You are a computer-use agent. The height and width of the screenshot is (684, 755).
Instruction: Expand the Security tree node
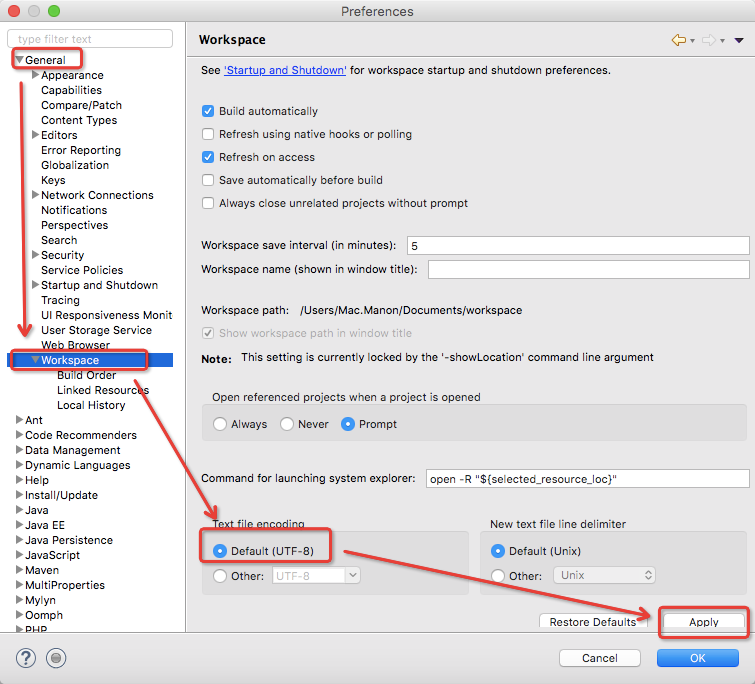pos(35,255)
